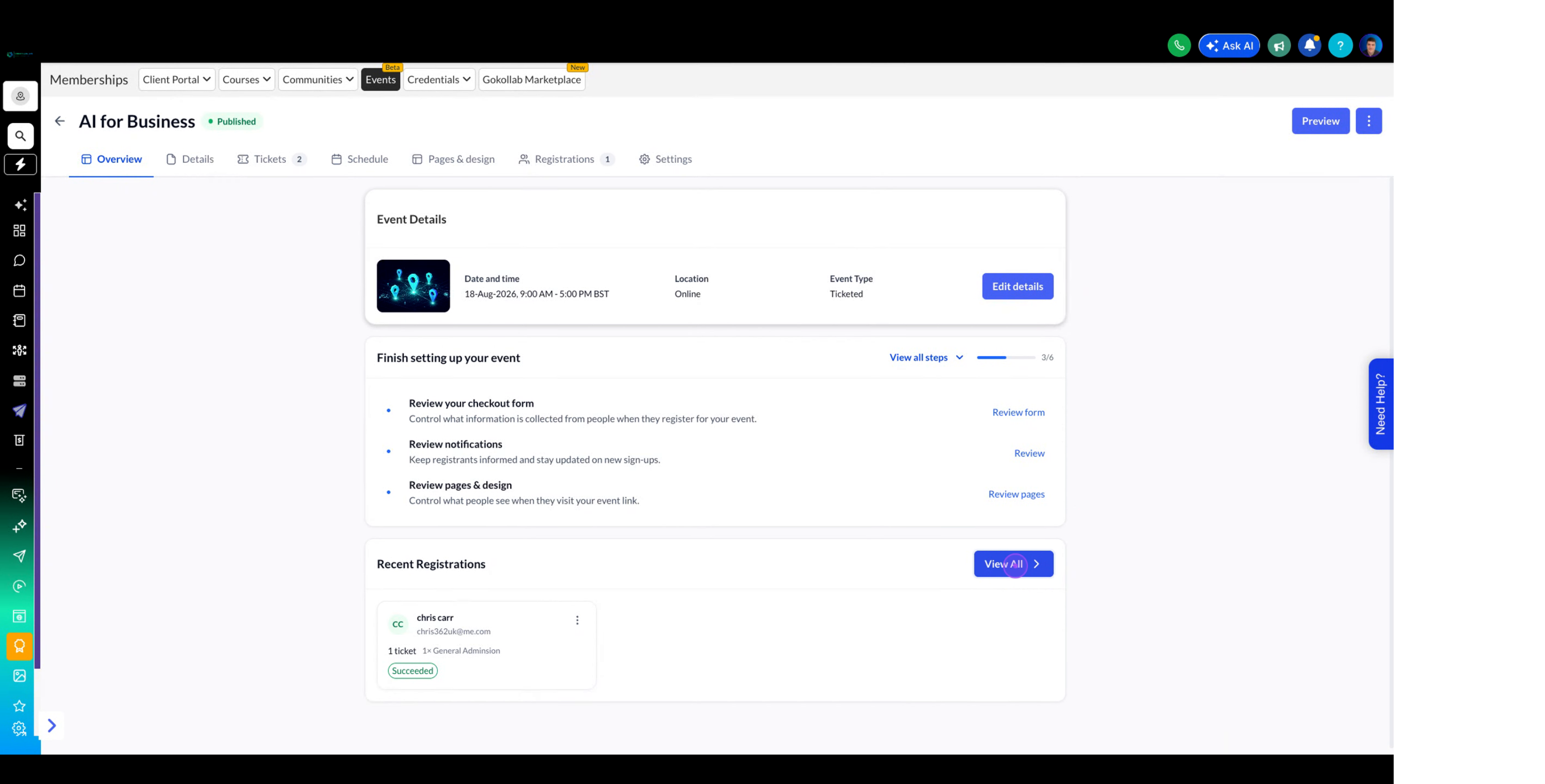Open the star reputation icon in sidebar
The image size is (1545, 784).
pos(20,706)
